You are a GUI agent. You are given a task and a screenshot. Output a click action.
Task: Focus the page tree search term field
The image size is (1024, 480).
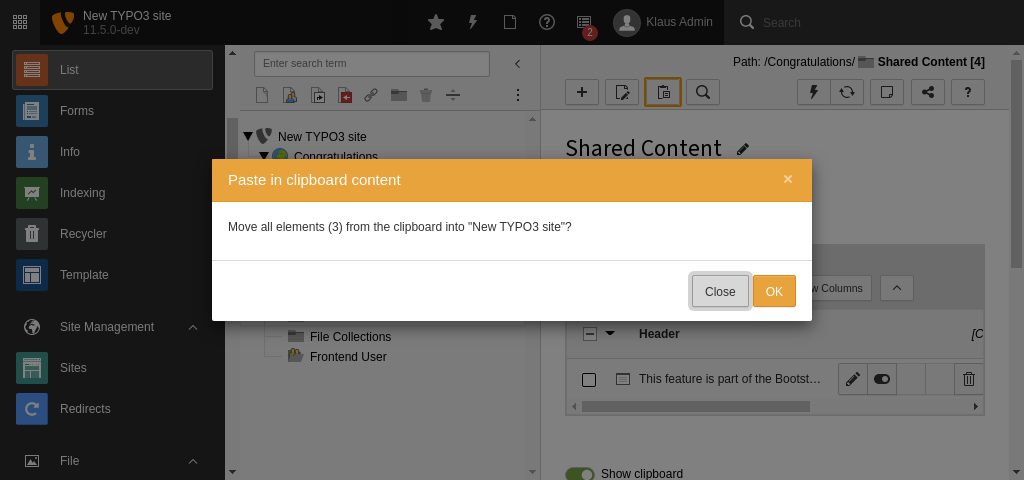click(x=372, y=63)
